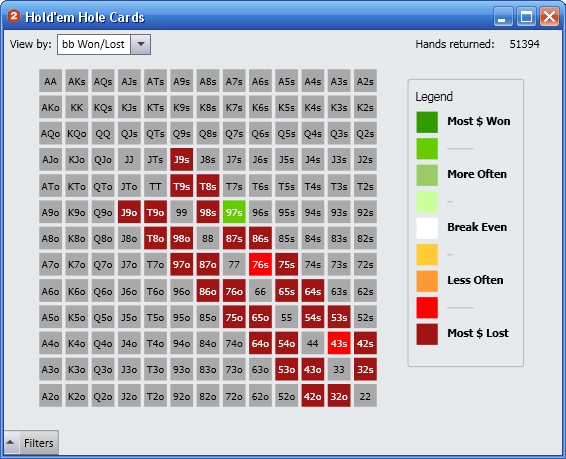The image size is (566, 459).
Task: Select the 87s hand cell
Action: [234, 238]
